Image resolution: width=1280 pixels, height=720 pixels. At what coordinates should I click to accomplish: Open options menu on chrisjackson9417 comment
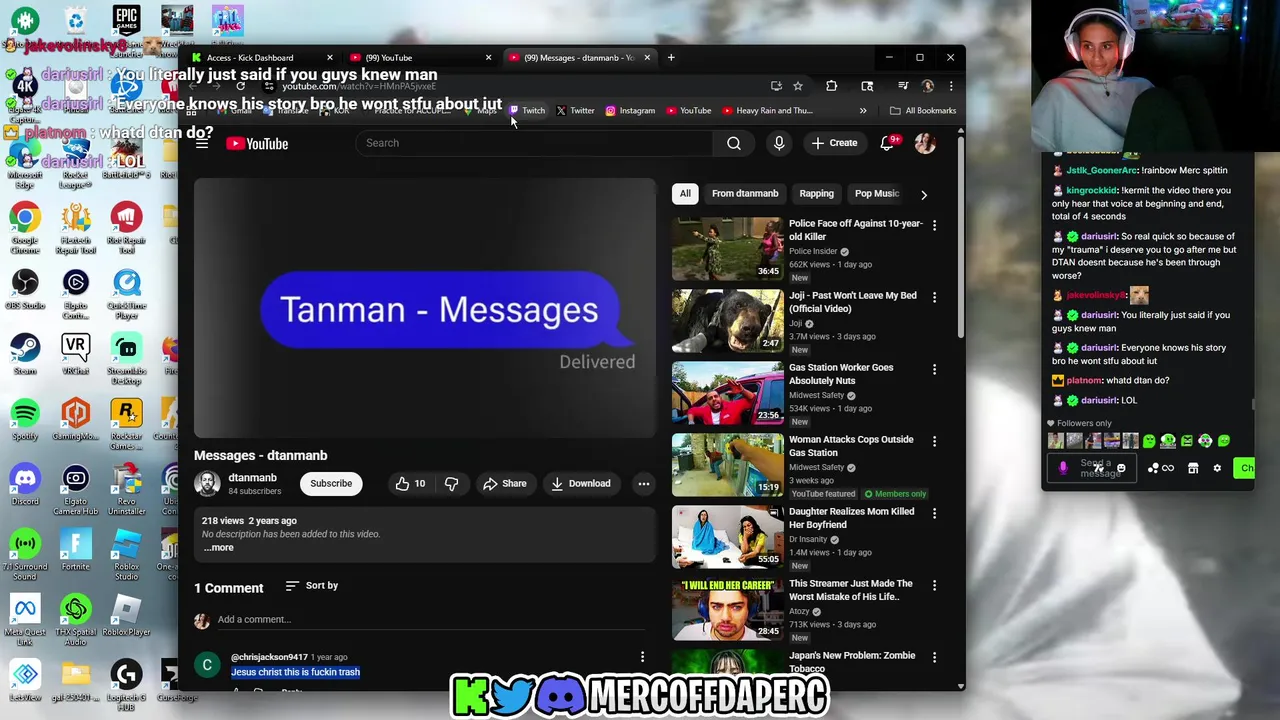click(x=642, y=658)
